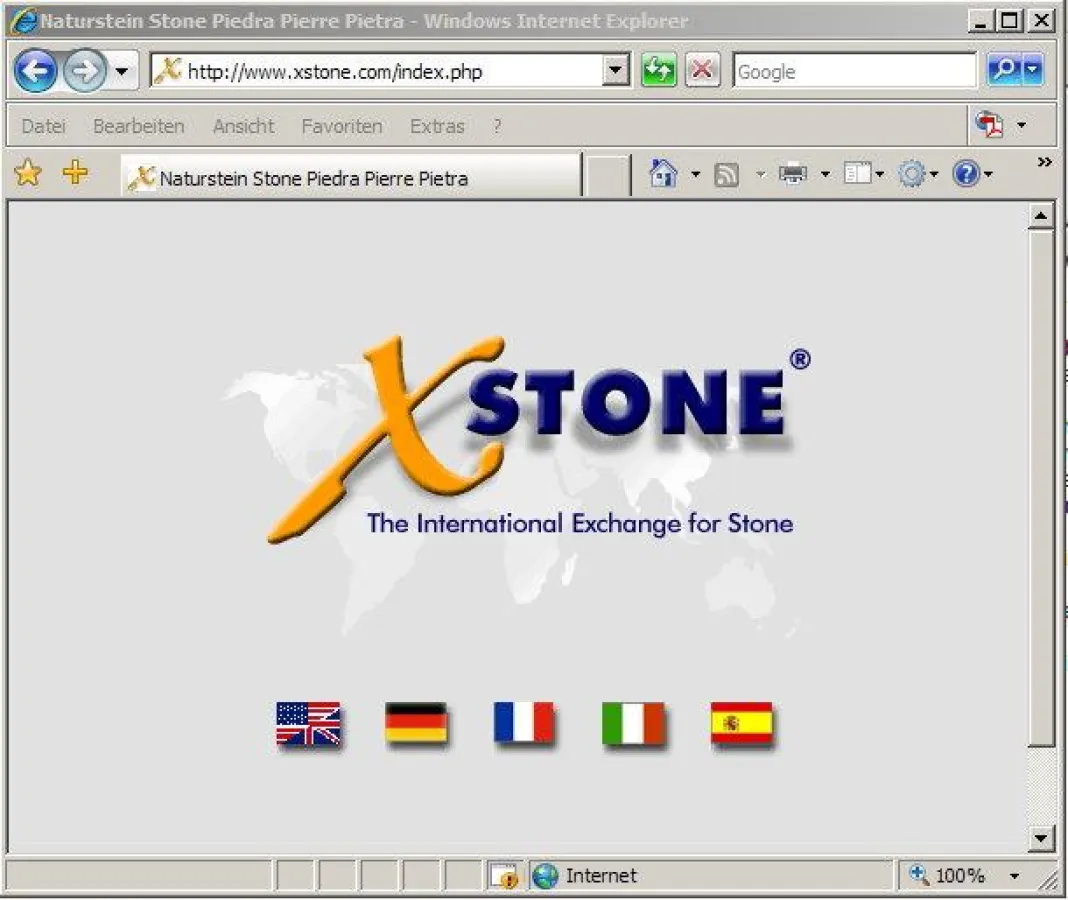Open the Extras menu
This screenshot has height=900, width=1068.
[x=436, y=126]
